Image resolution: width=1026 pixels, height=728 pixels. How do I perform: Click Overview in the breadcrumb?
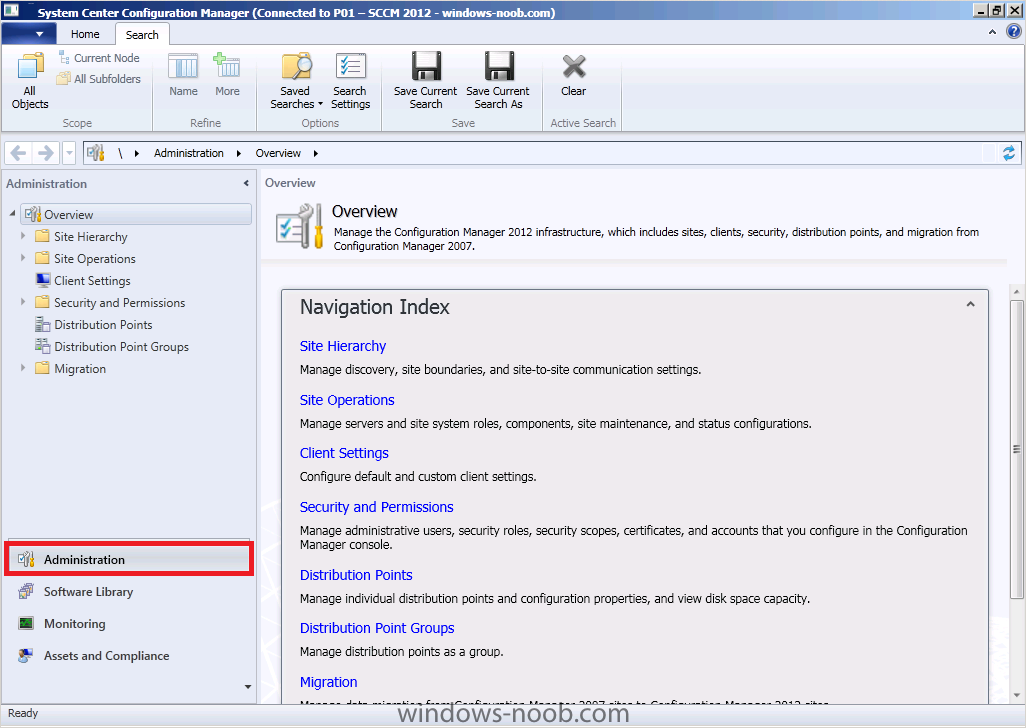(278, 153)
